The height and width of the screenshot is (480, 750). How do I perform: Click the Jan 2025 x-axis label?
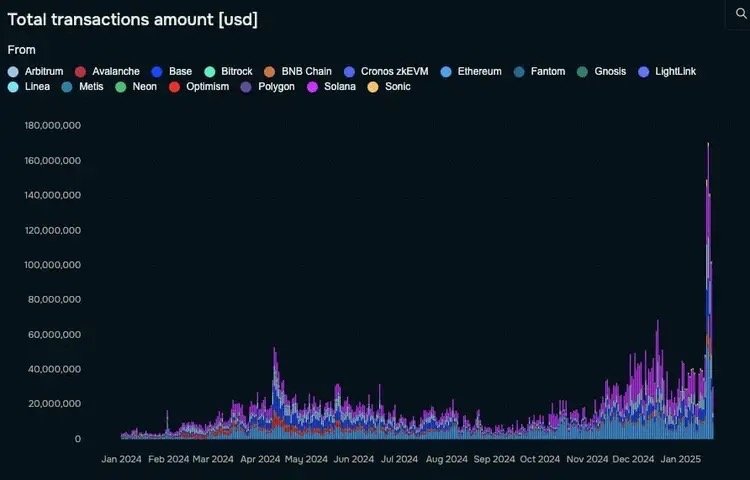pos(680,459)
